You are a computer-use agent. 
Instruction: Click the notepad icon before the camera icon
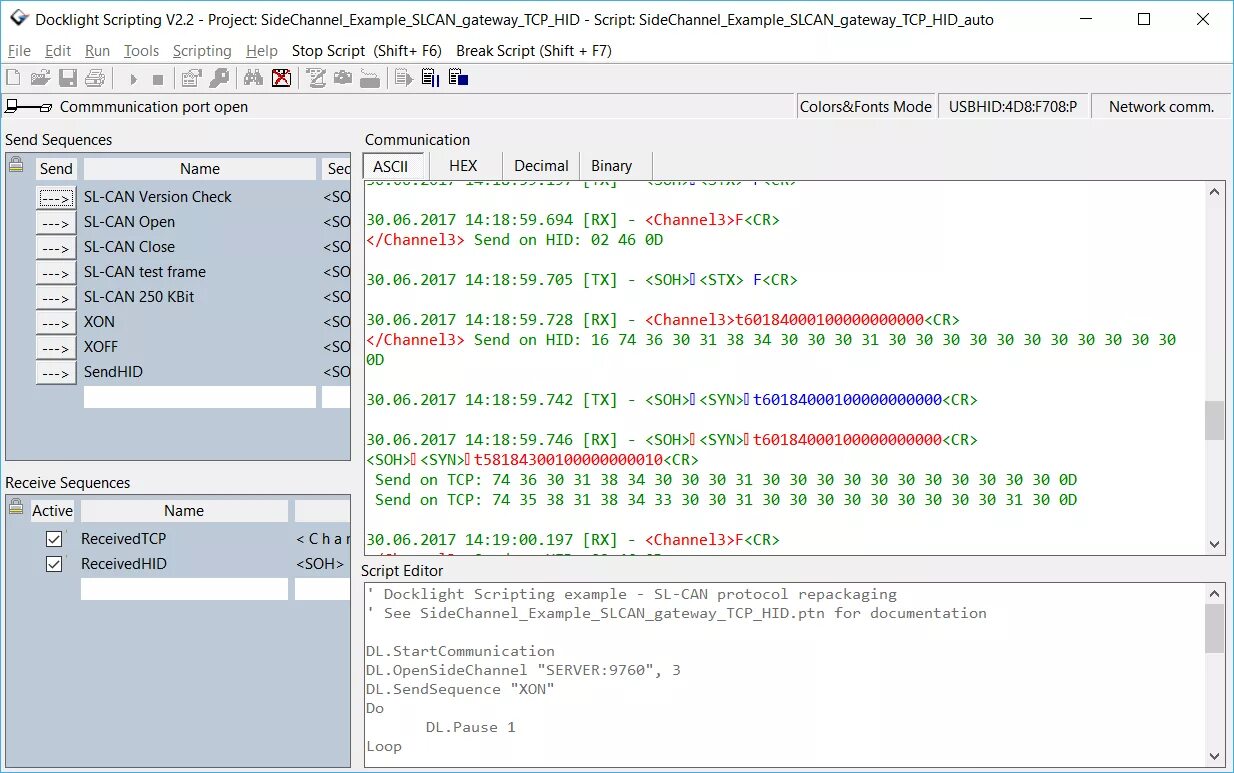(316, 78)
